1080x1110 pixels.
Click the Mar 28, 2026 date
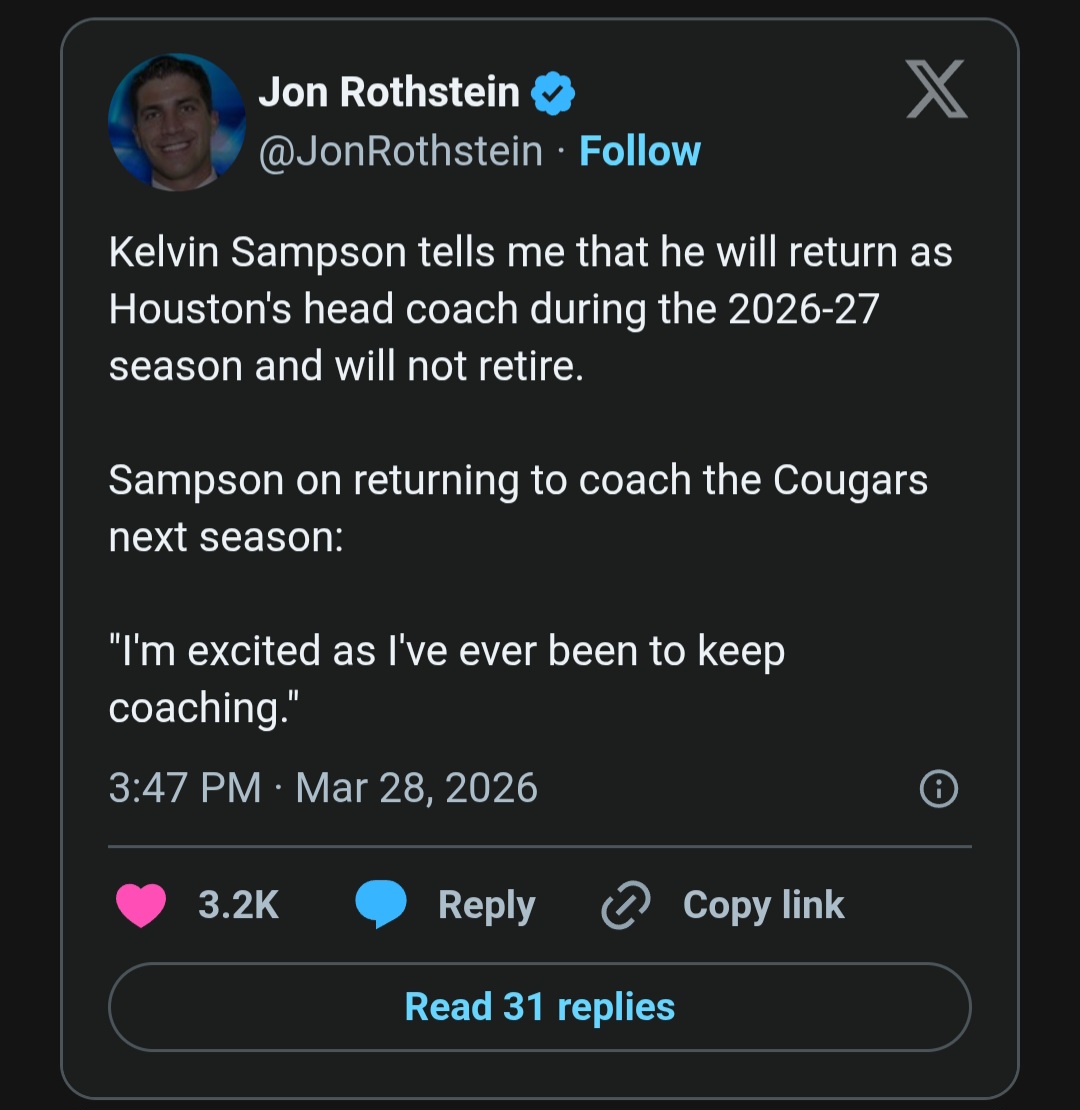tap(417, 788)
